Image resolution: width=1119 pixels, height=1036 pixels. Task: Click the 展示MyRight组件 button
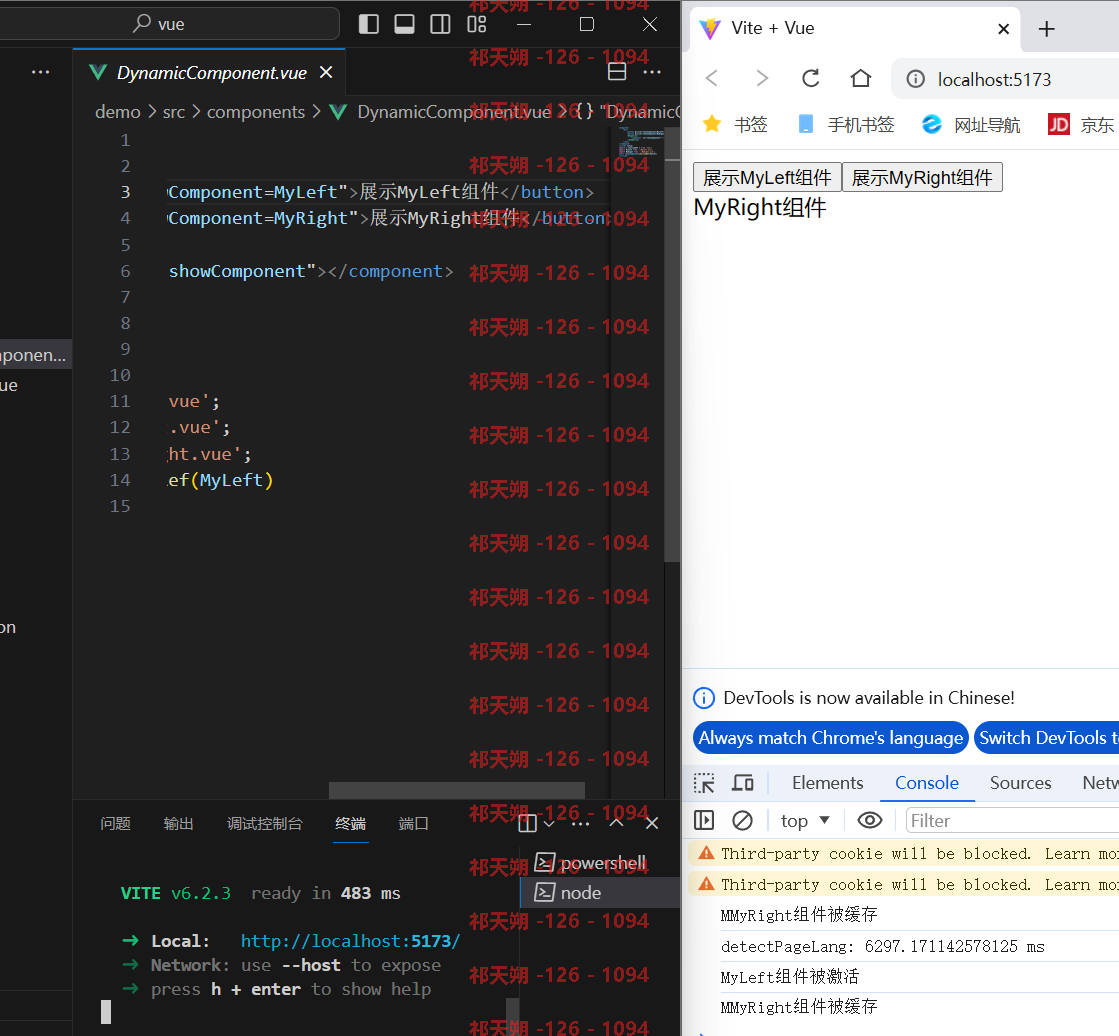tap(922, 177)
